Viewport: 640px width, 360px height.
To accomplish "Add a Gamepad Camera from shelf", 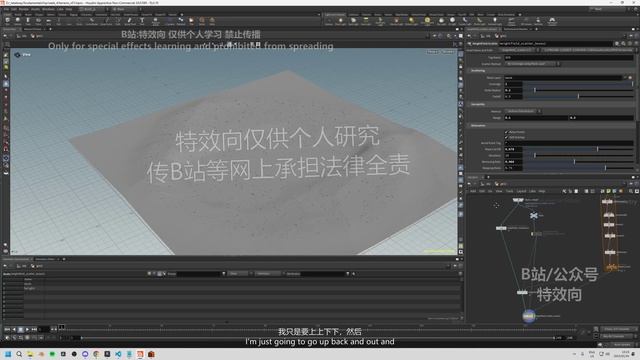I will (552, 21).
